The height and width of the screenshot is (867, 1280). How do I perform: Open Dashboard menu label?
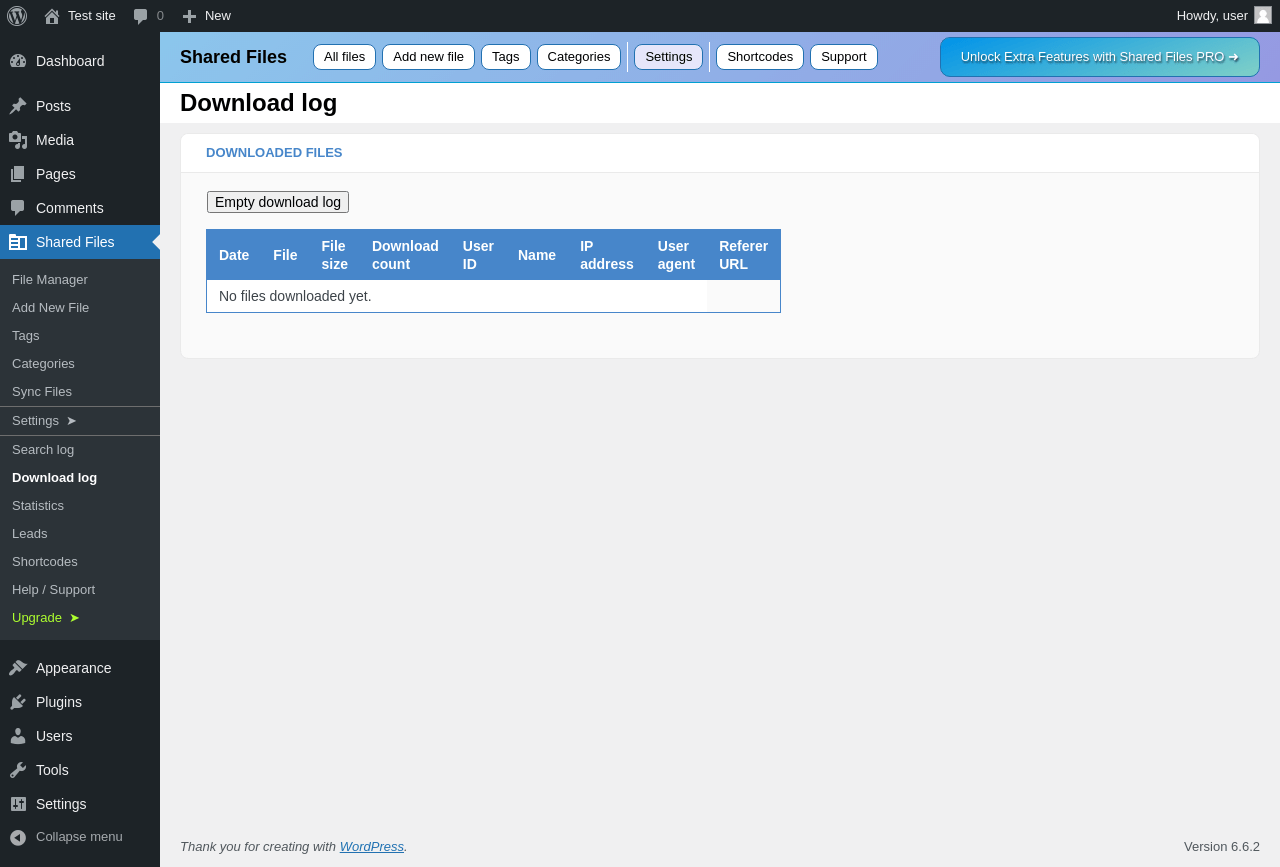point(70,61)
